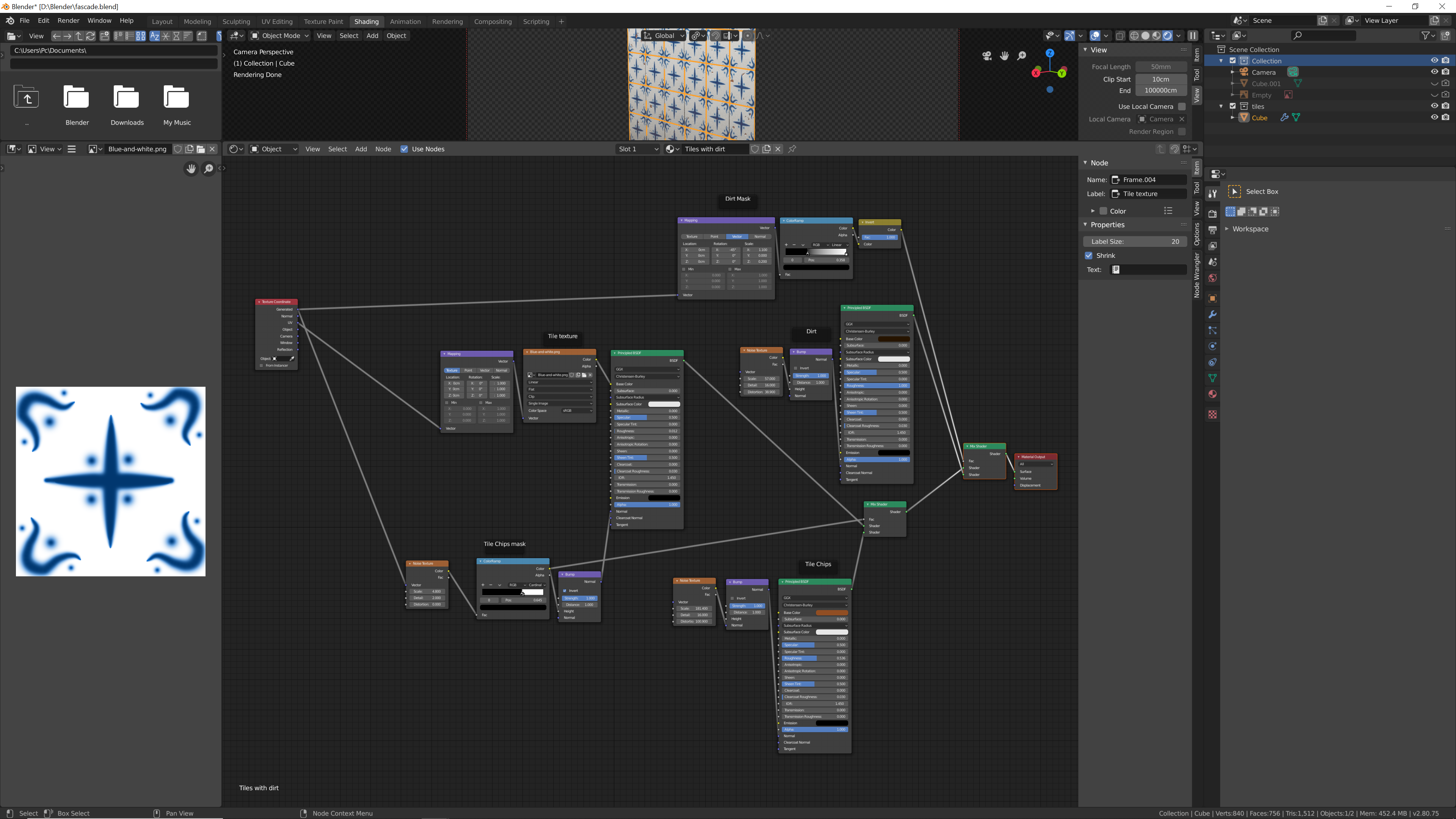Toggle viewport overlays button
This screenshot has height=819, width=1456.
(x=1095, y=36)
